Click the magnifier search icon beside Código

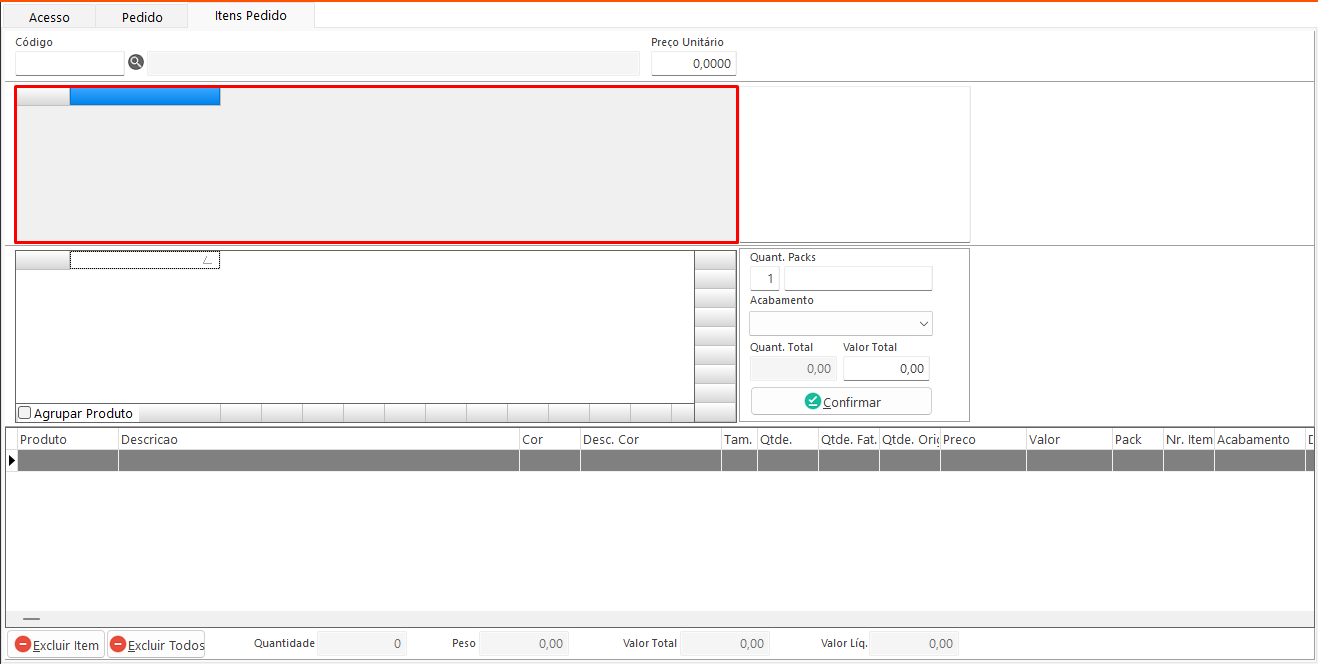136,63
